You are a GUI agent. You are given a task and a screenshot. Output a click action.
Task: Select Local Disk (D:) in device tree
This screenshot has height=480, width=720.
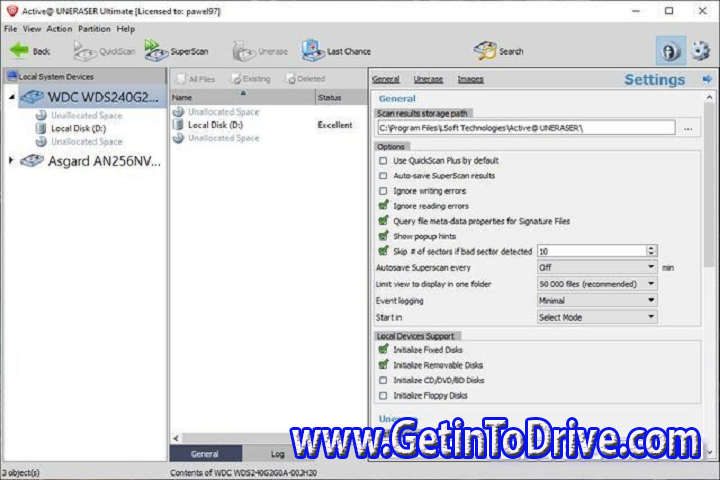coord(79,129)
